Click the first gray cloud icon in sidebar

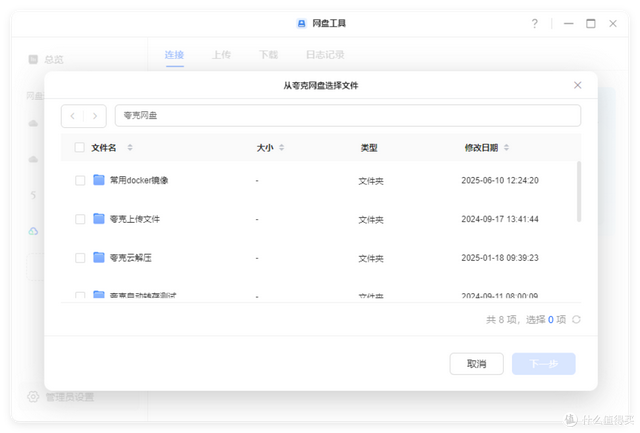pyautogui.click(x=33, y=123)
